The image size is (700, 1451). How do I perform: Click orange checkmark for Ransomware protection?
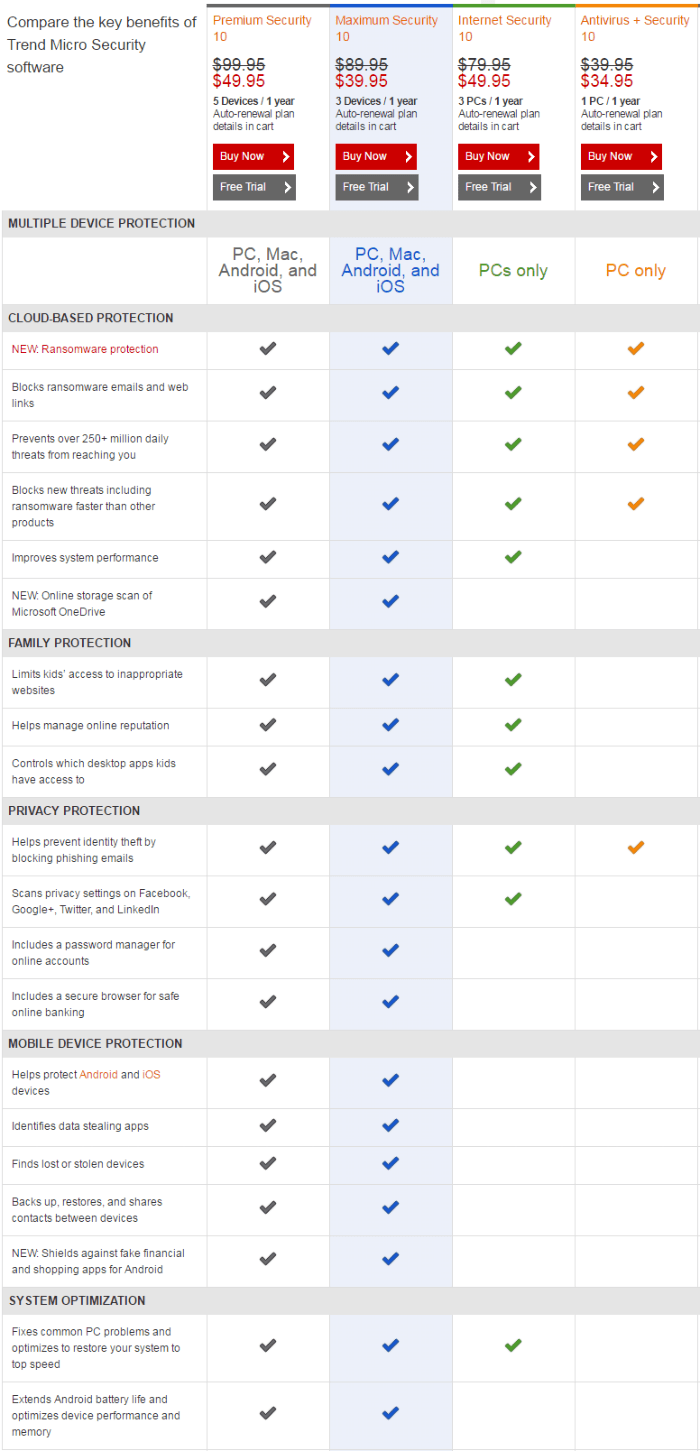coord(635,349)
